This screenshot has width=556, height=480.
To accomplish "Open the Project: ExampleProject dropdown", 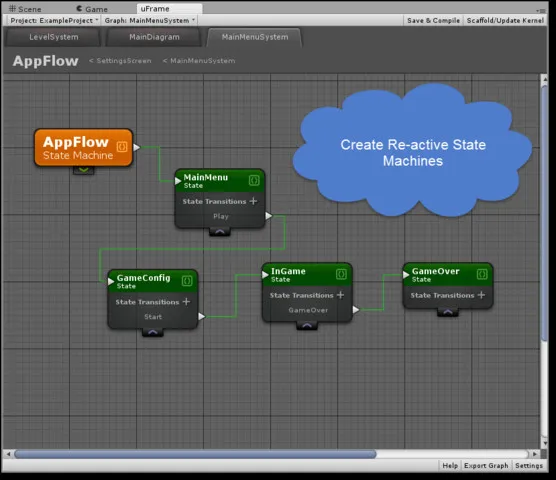I will click(54, 20).
